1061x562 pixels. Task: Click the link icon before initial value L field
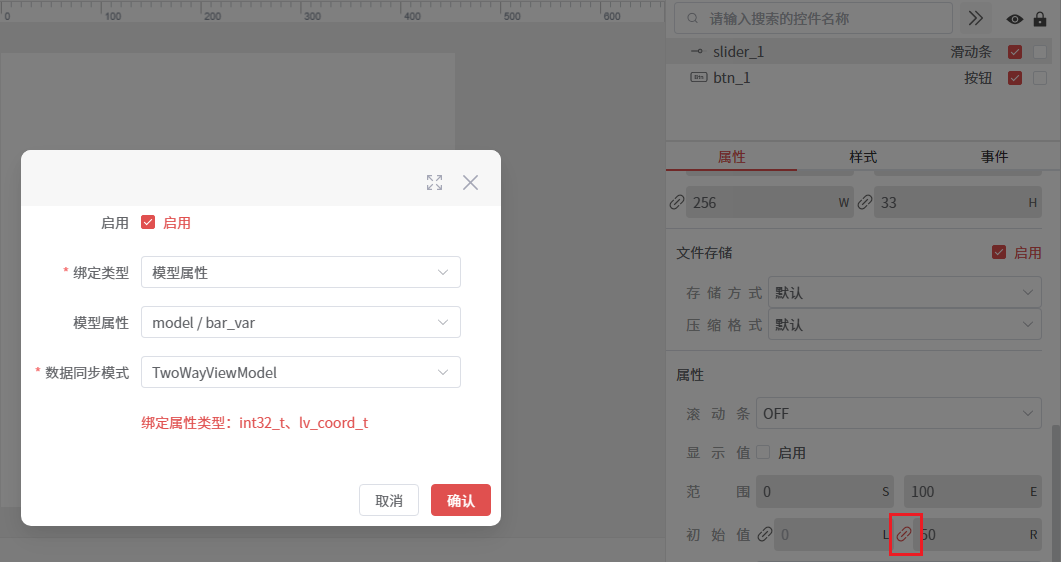pos(765,535)
